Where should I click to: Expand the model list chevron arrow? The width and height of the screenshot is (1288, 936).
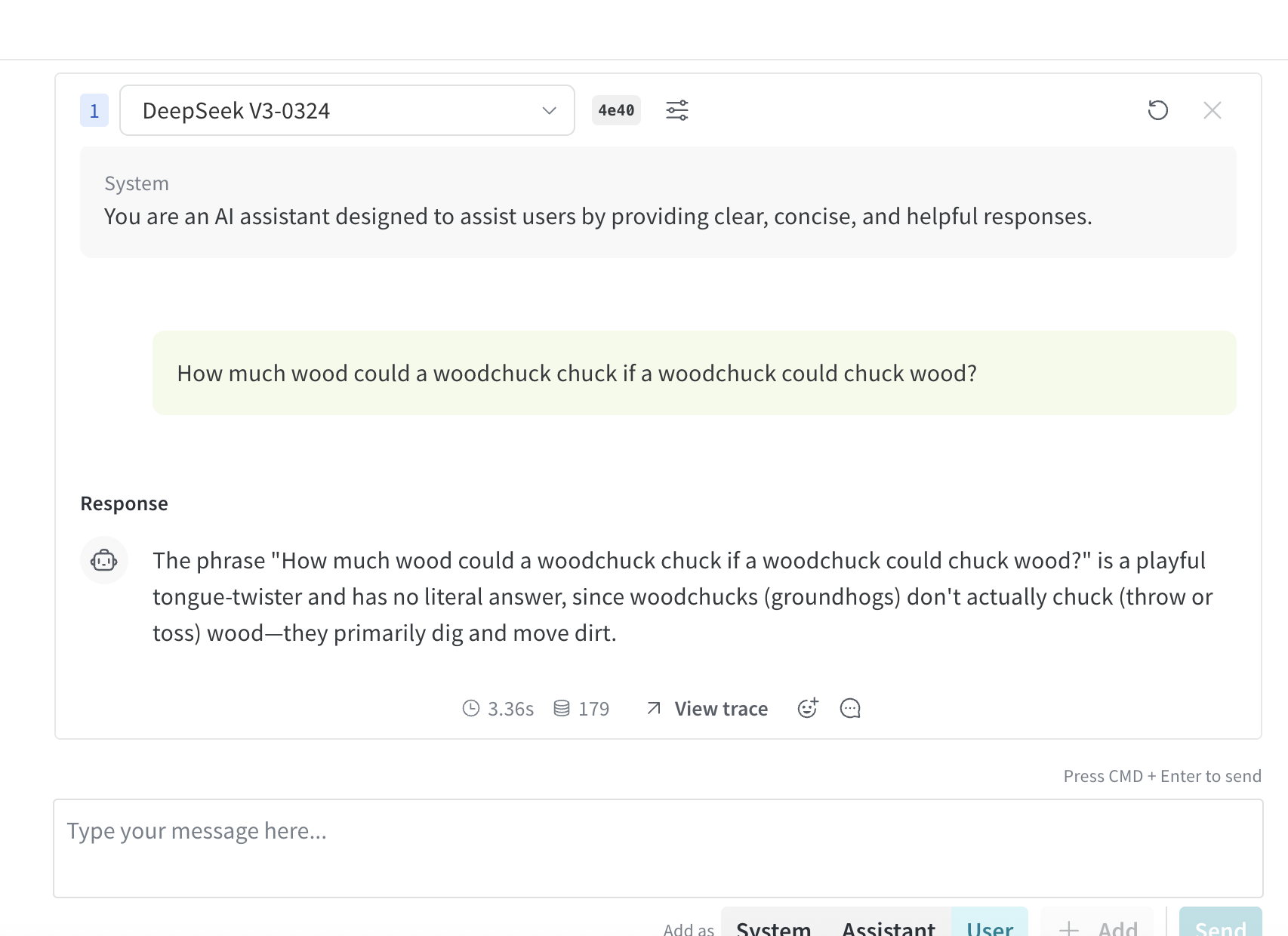pos(549,111)
